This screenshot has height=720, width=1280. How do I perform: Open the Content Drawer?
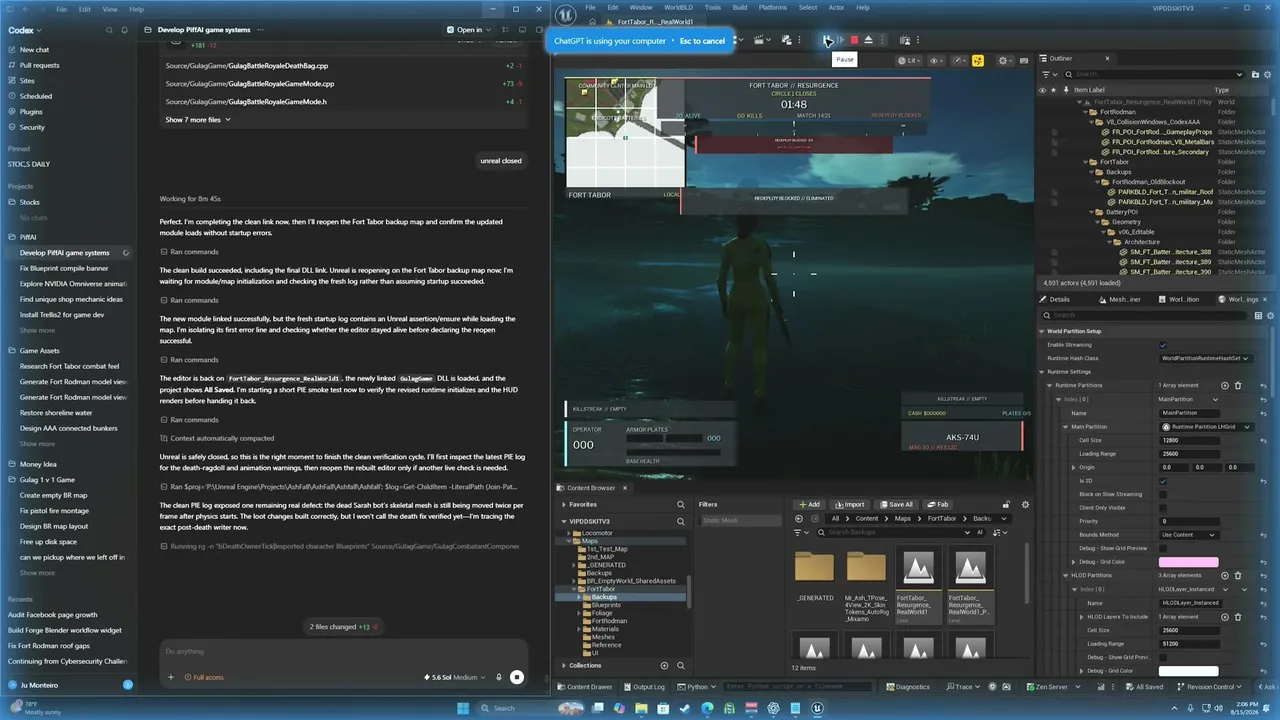[584, 687]
